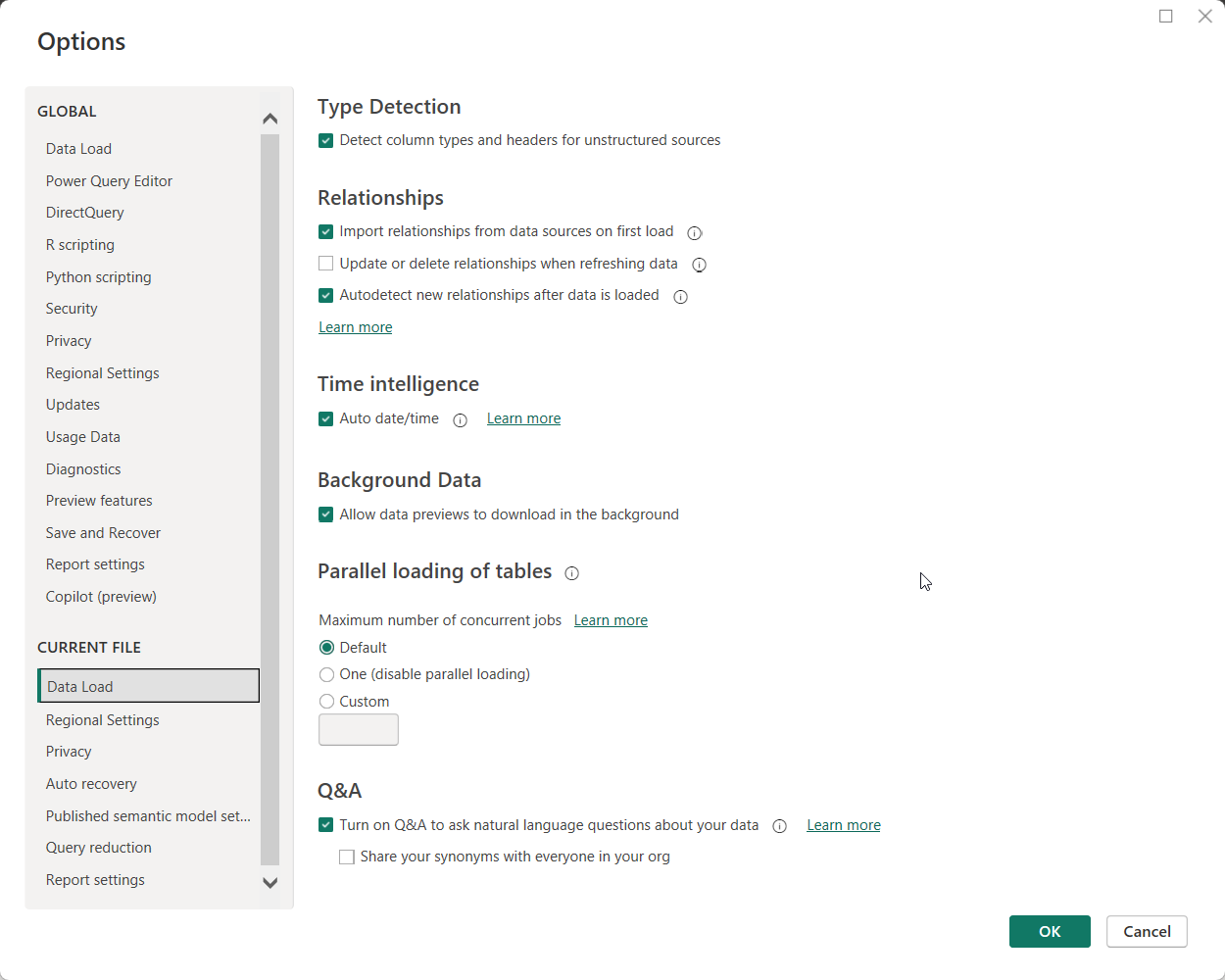
Task: Click Learn more under Relationships
Action: (356, 327)
